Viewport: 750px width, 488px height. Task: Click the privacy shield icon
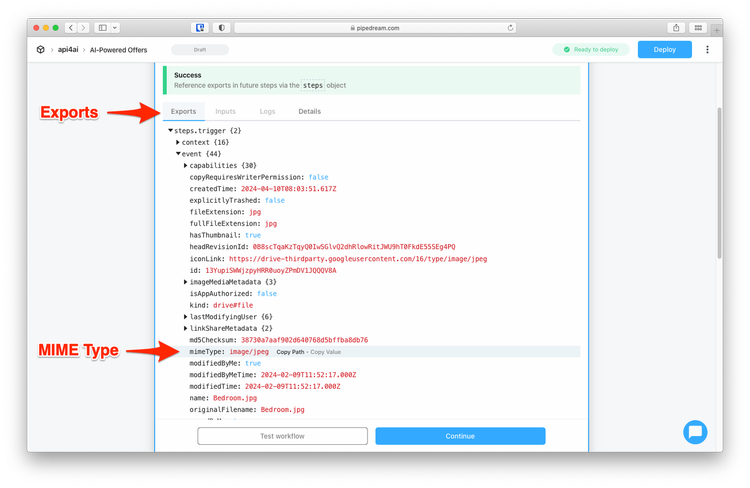click(221, 28)
